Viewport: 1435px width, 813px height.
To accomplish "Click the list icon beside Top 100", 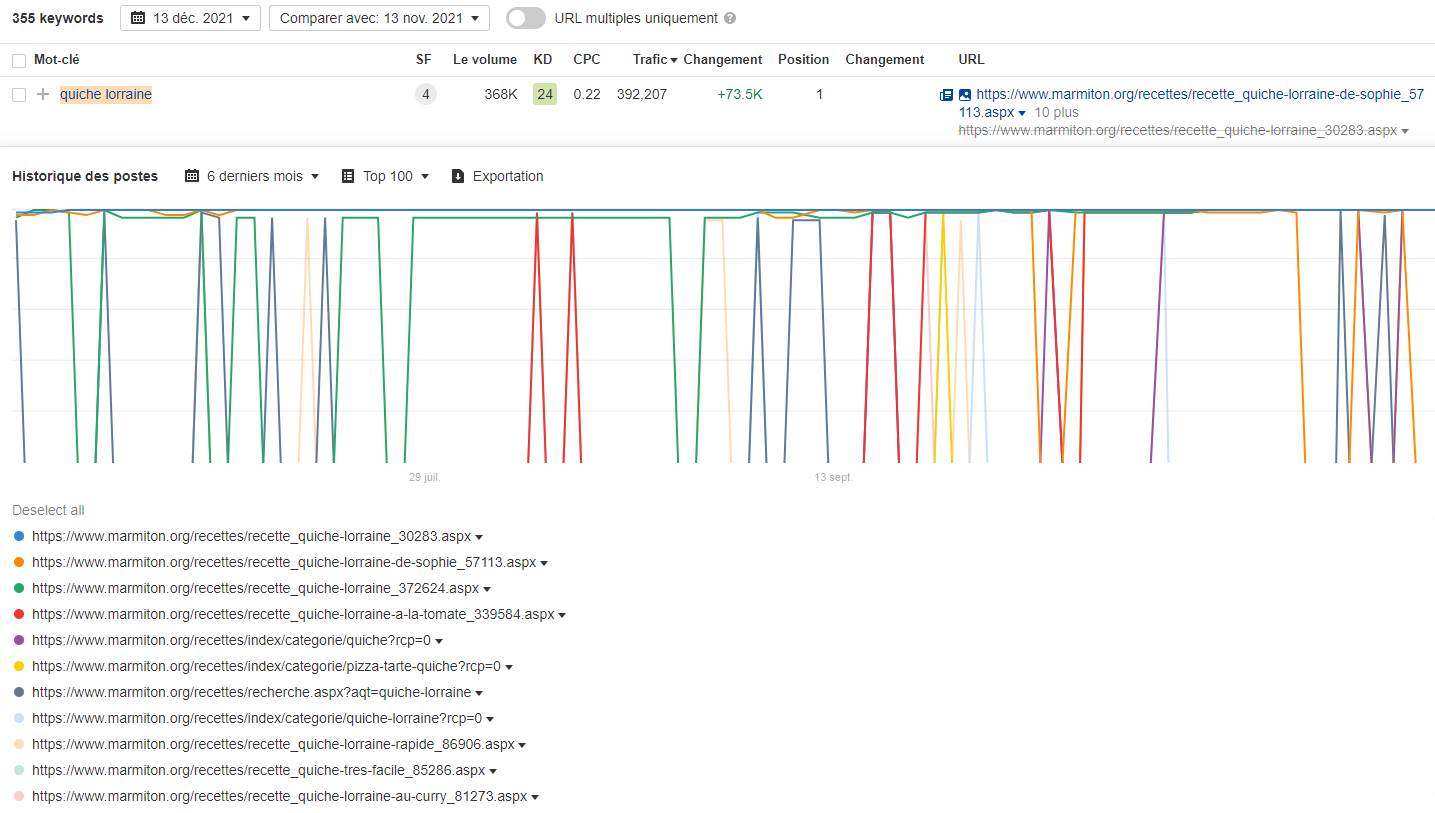I will 348,176.
